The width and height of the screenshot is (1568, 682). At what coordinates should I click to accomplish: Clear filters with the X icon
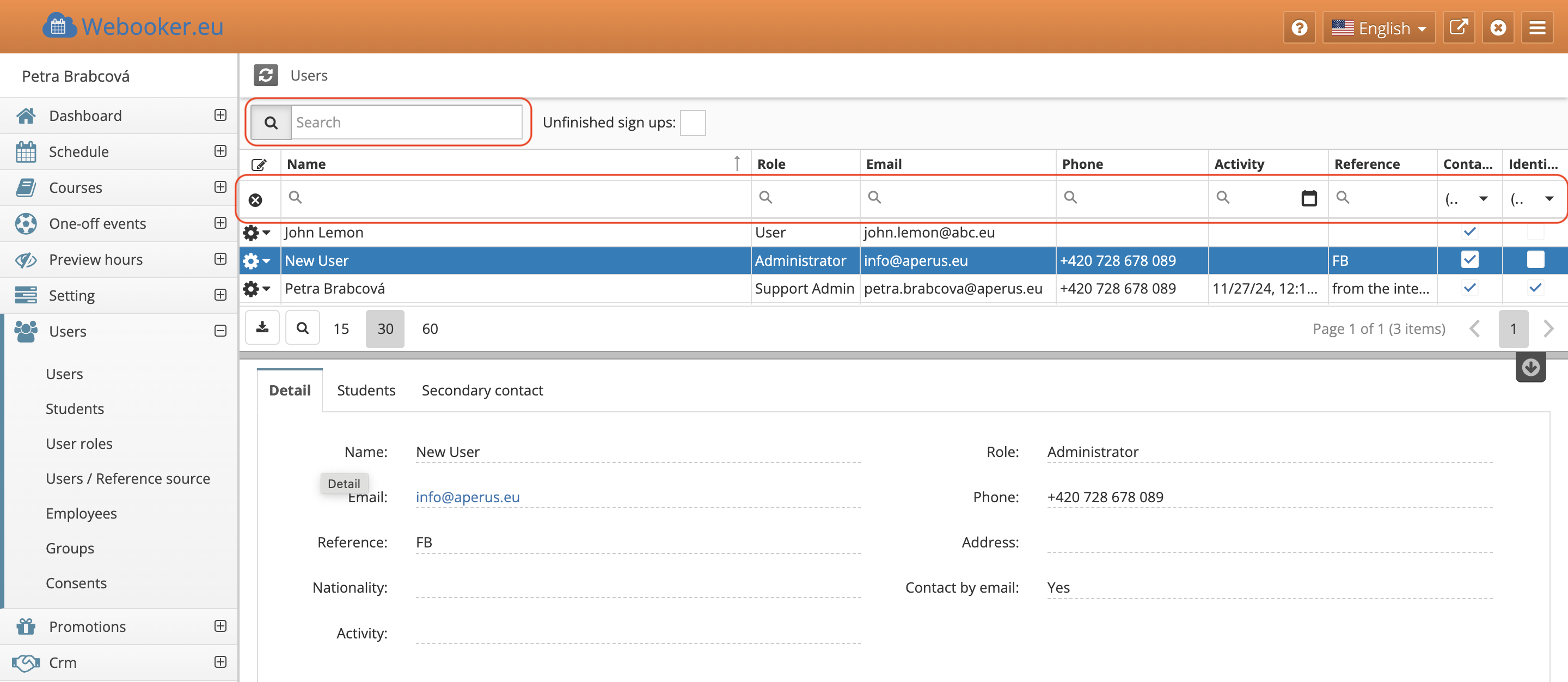256,200
